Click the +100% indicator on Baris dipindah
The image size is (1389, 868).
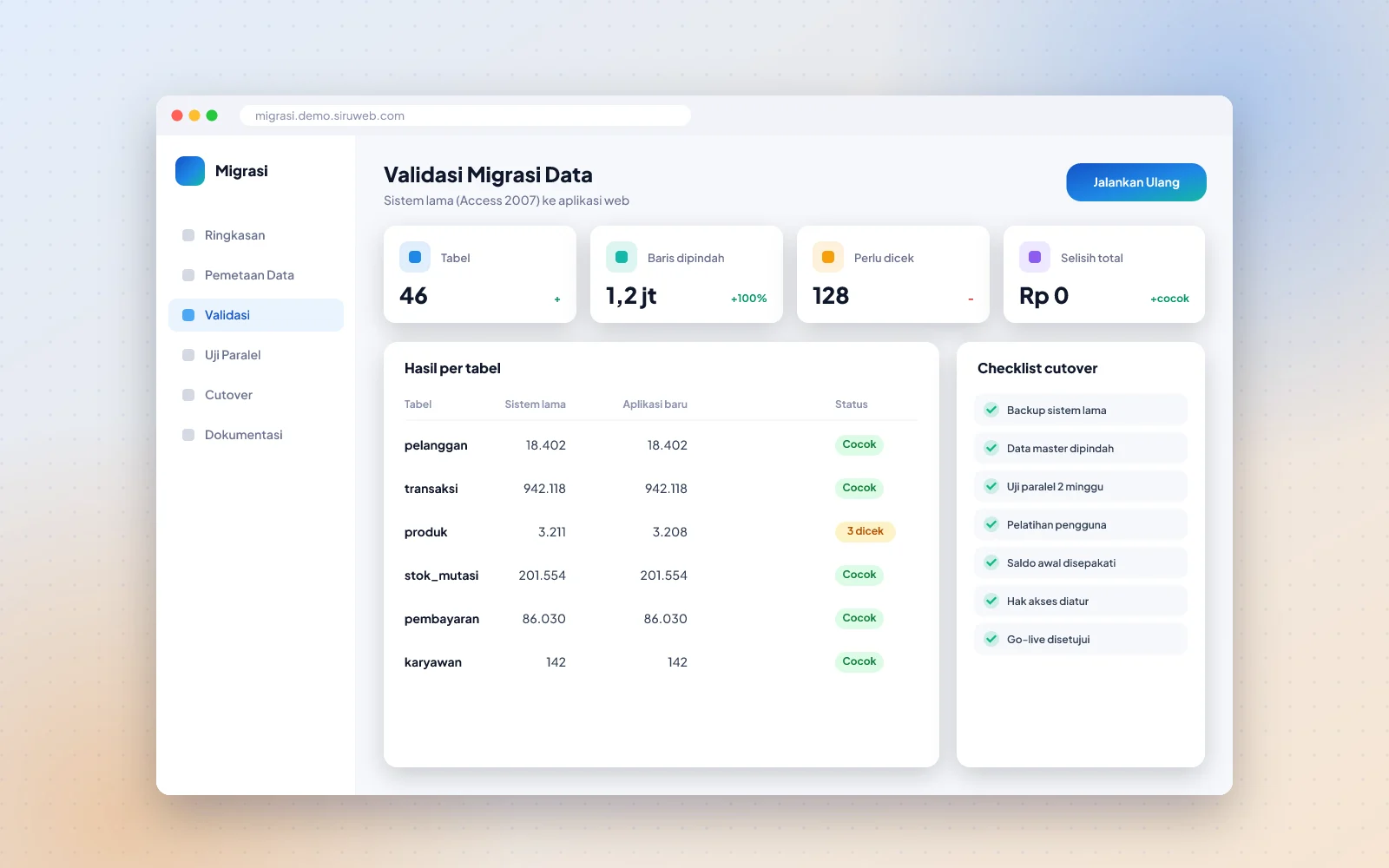pyautogui.click(x=748, y=299)
